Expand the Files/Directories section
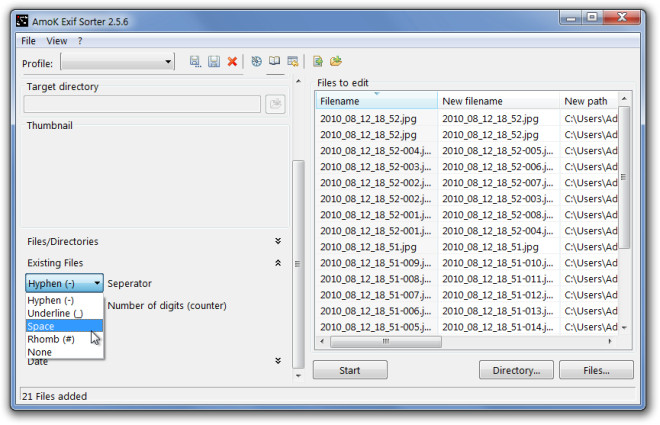Screen dimensions: 660x425 278,241
